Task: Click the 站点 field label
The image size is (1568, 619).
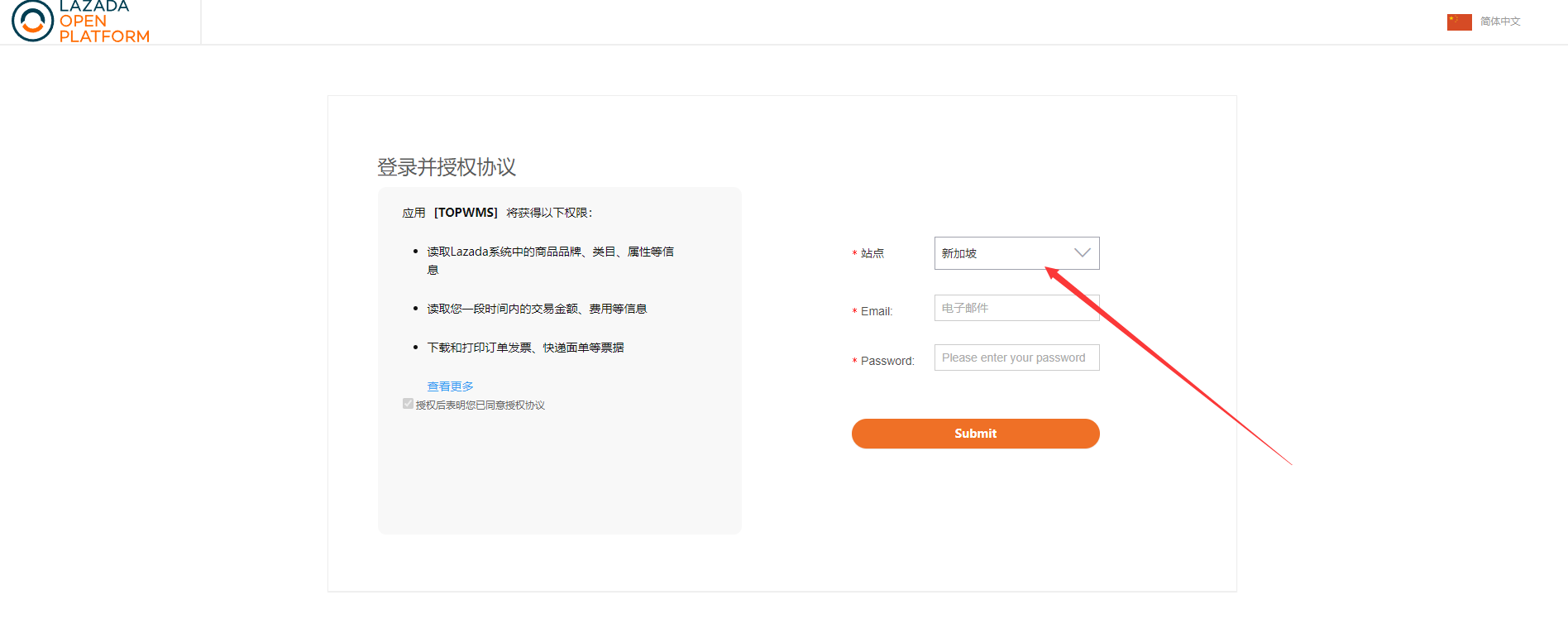Action: coord(872,253)
